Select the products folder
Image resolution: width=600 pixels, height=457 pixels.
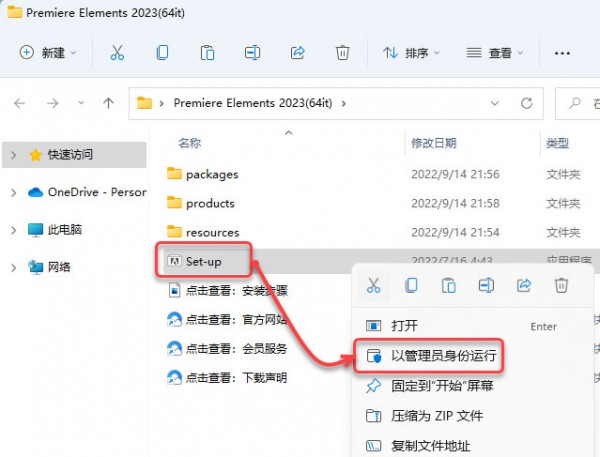tap(201, 203)
